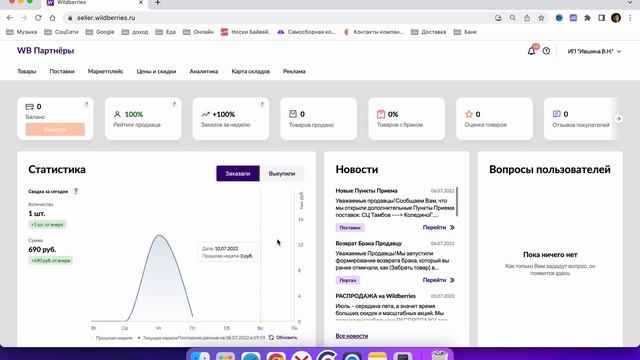Click the Обновить refresh link
This screenshot has height=360, width=640.
(x=283, y=338)
